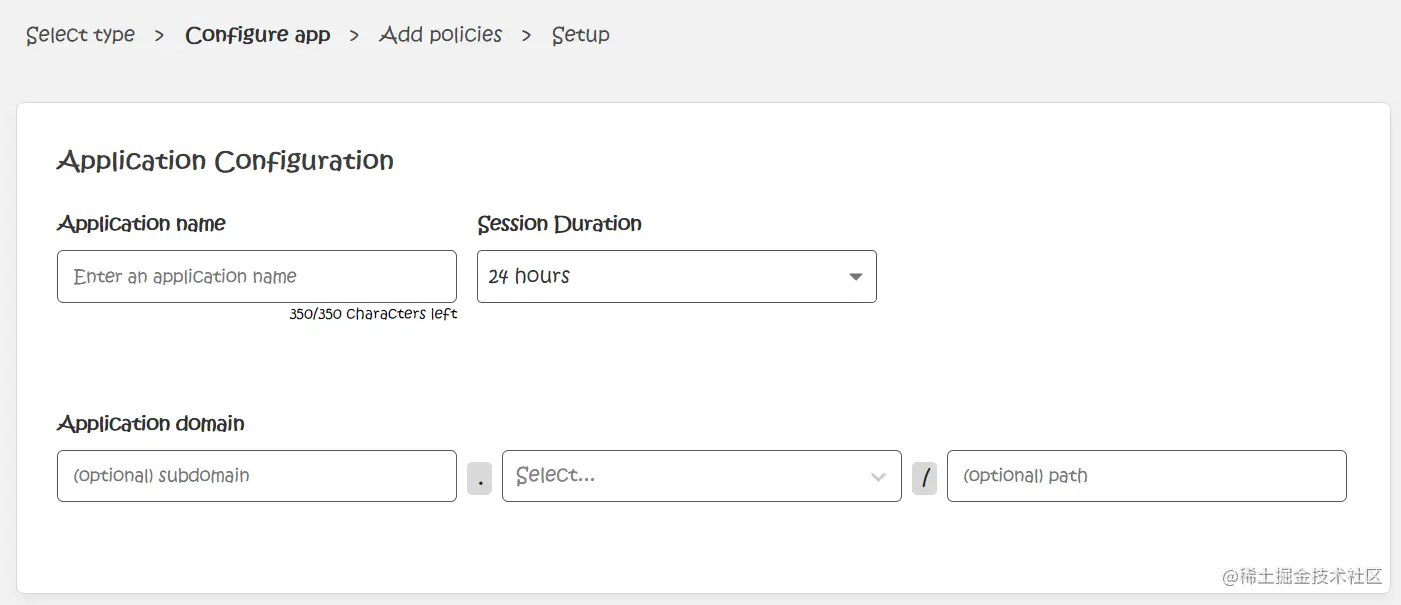Click the Application Configuration heading
This screenshot has width=1401, height=605.
(x=225, y=161)
